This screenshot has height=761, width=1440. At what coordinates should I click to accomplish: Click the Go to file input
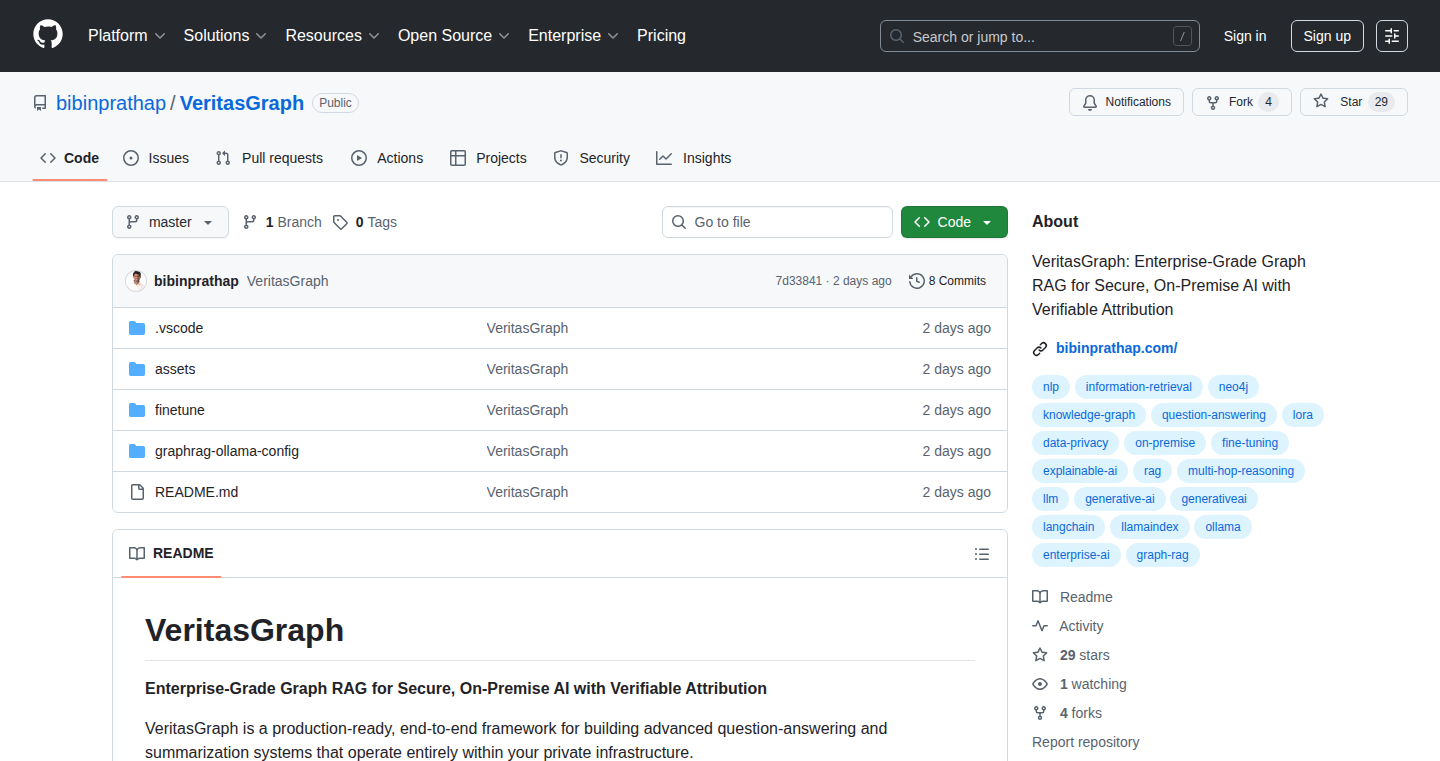777,222
